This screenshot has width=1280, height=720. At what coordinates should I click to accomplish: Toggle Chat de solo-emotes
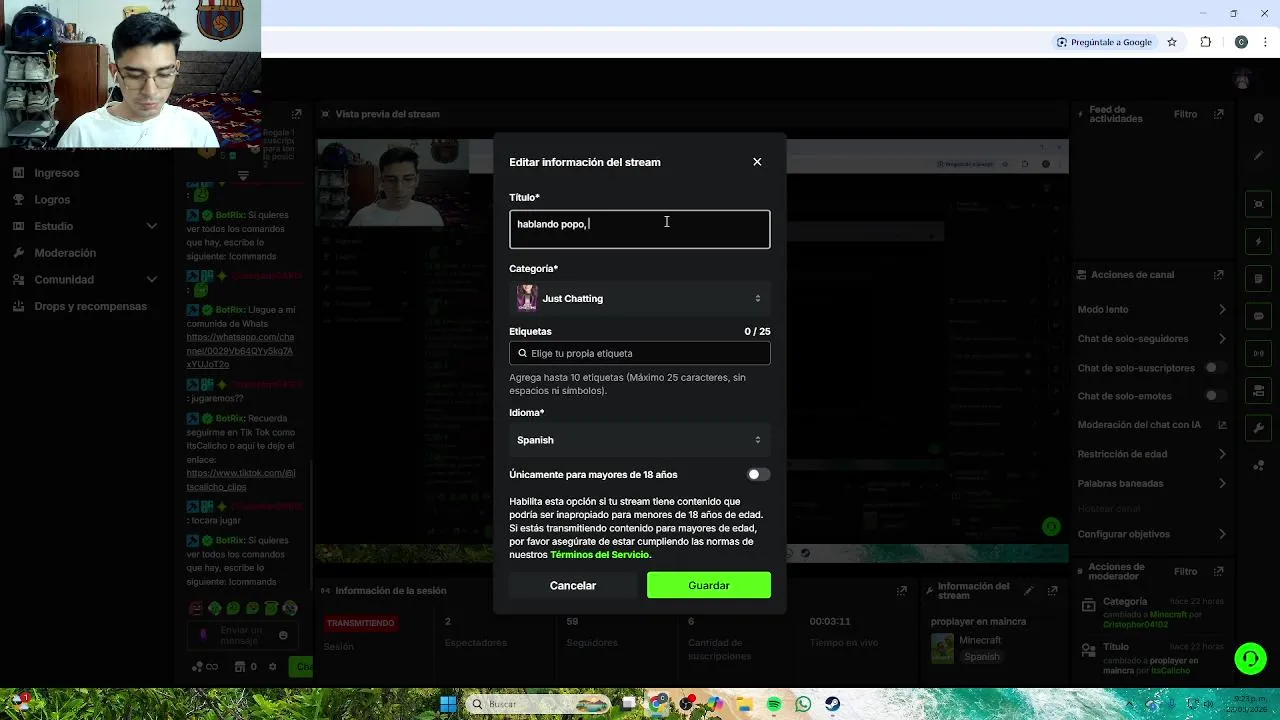1214,396
